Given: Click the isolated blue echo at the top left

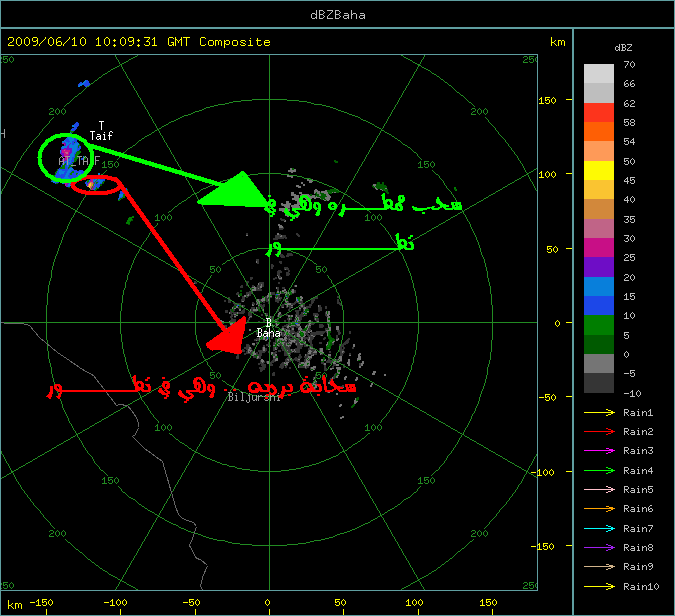Looking at the screenshot, I should (84, 83).
